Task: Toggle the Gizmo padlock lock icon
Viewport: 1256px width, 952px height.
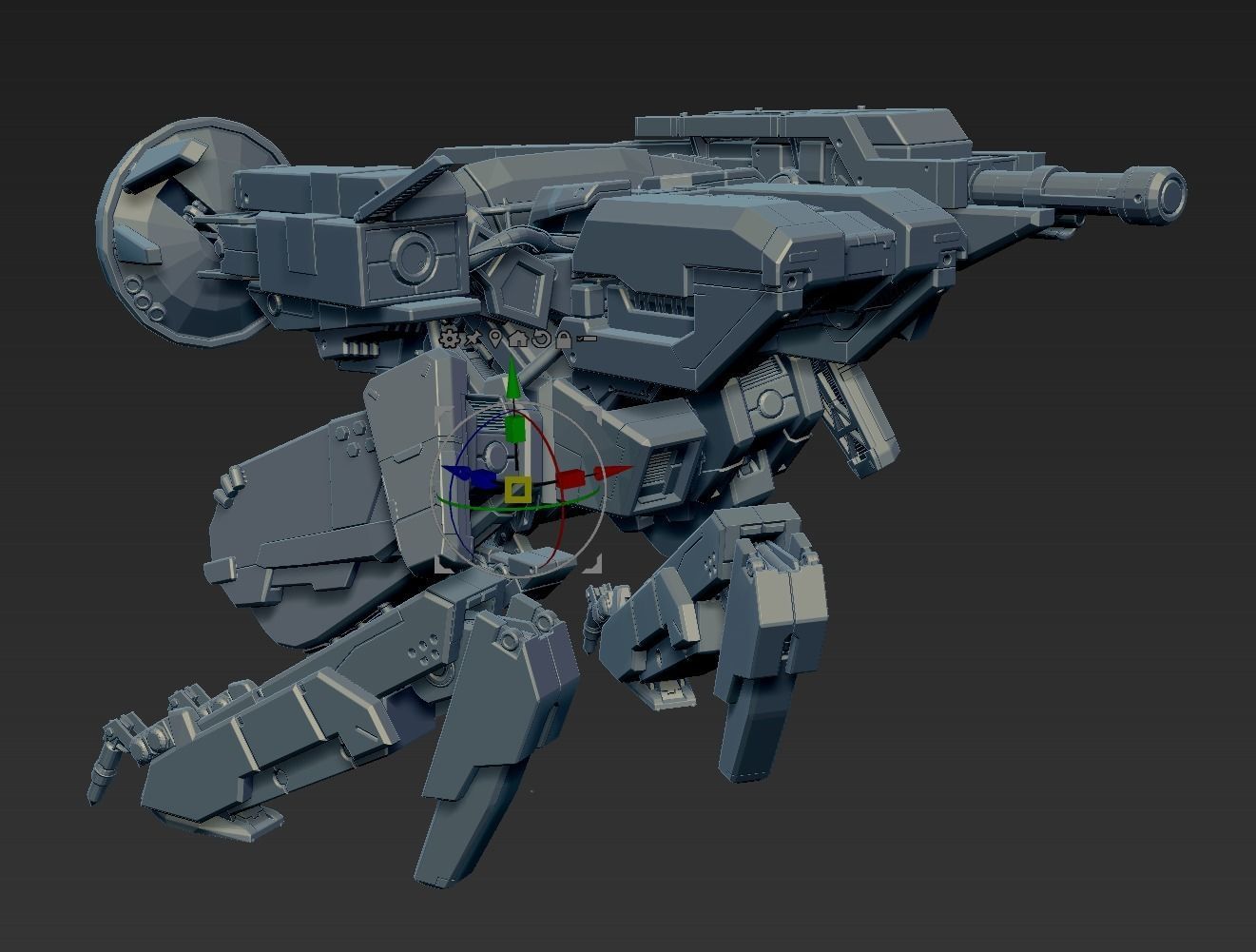Action: click(564, 340)
